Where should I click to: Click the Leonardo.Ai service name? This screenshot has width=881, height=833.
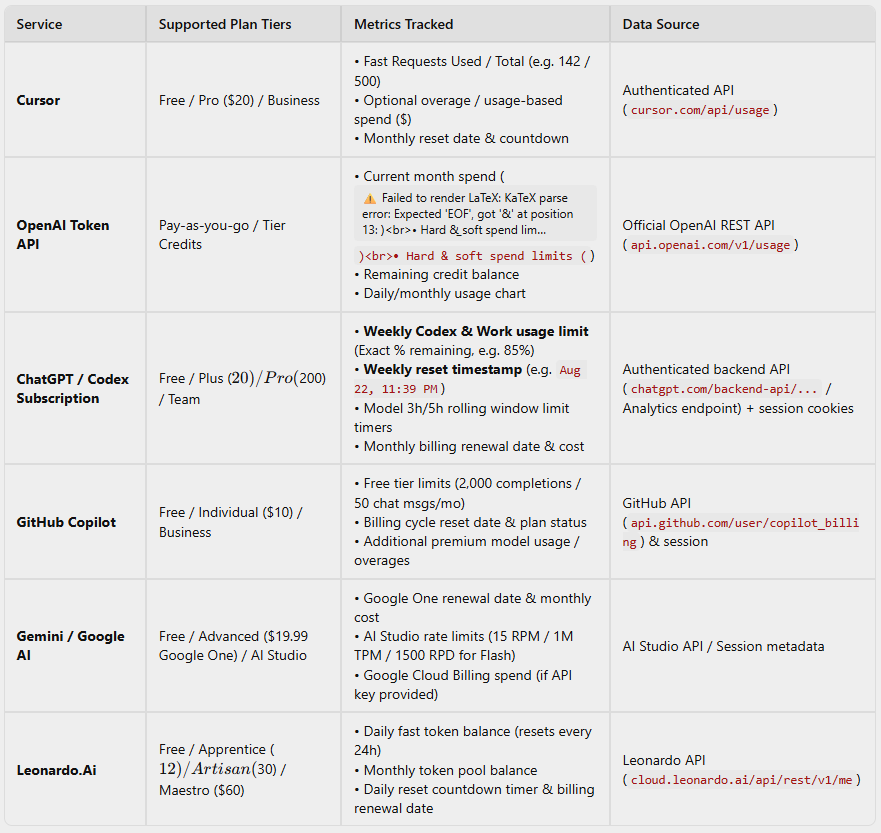click(x=56, y=770)
